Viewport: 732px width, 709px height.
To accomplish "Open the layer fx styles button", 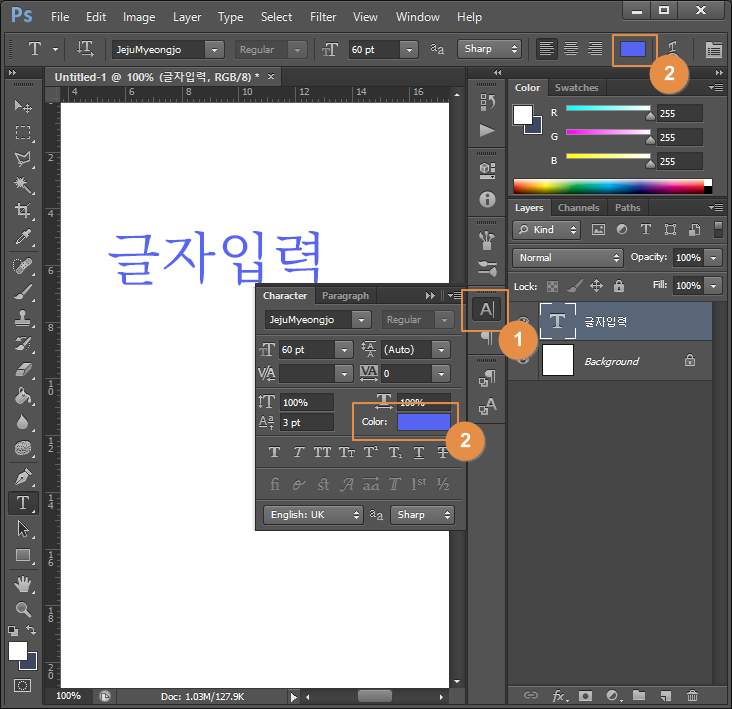I will pos(559,695).
